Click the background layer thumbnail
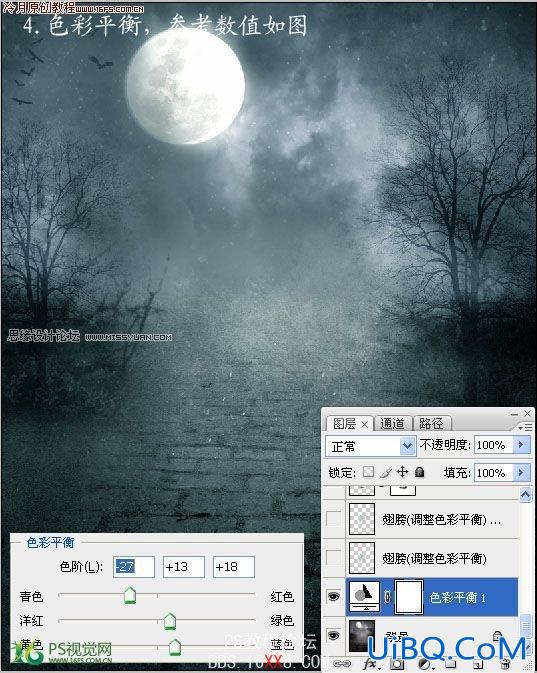Screen dimensions: 537x673 coord(362,636)
